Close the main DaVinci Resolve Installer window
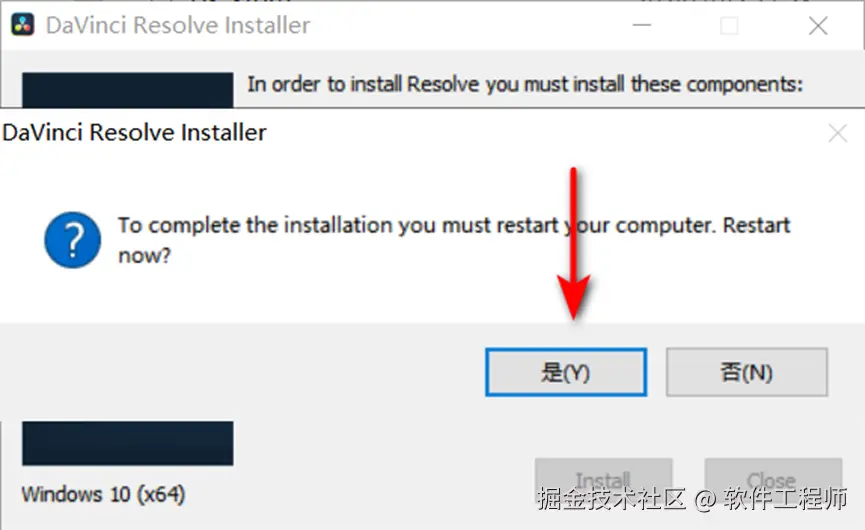 coord(818,25)
